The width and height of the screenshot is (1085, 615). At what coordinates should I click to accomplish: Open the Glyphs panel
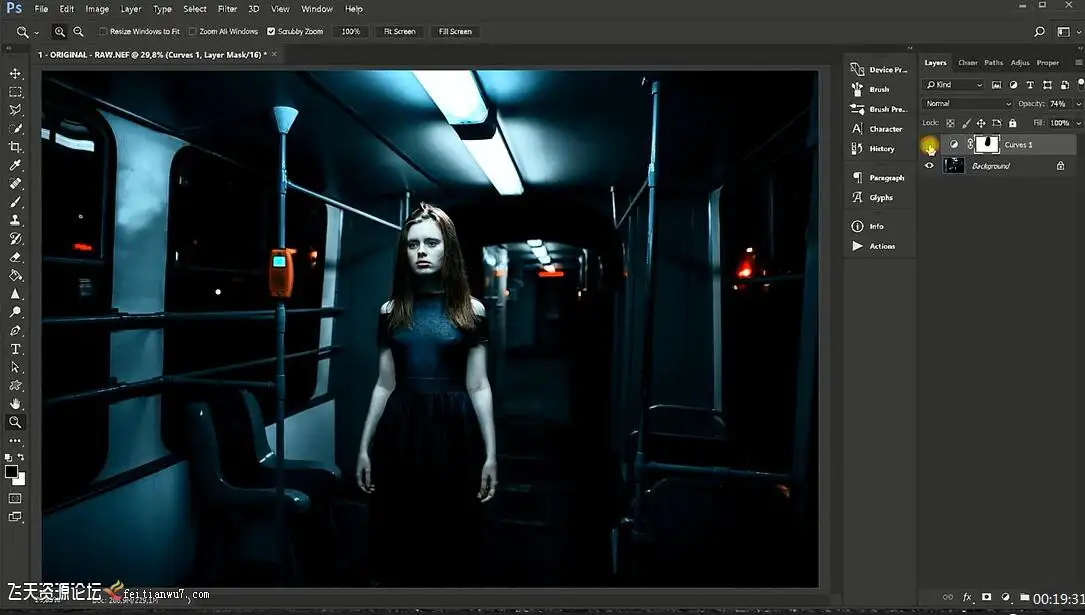tap(880, 198)
